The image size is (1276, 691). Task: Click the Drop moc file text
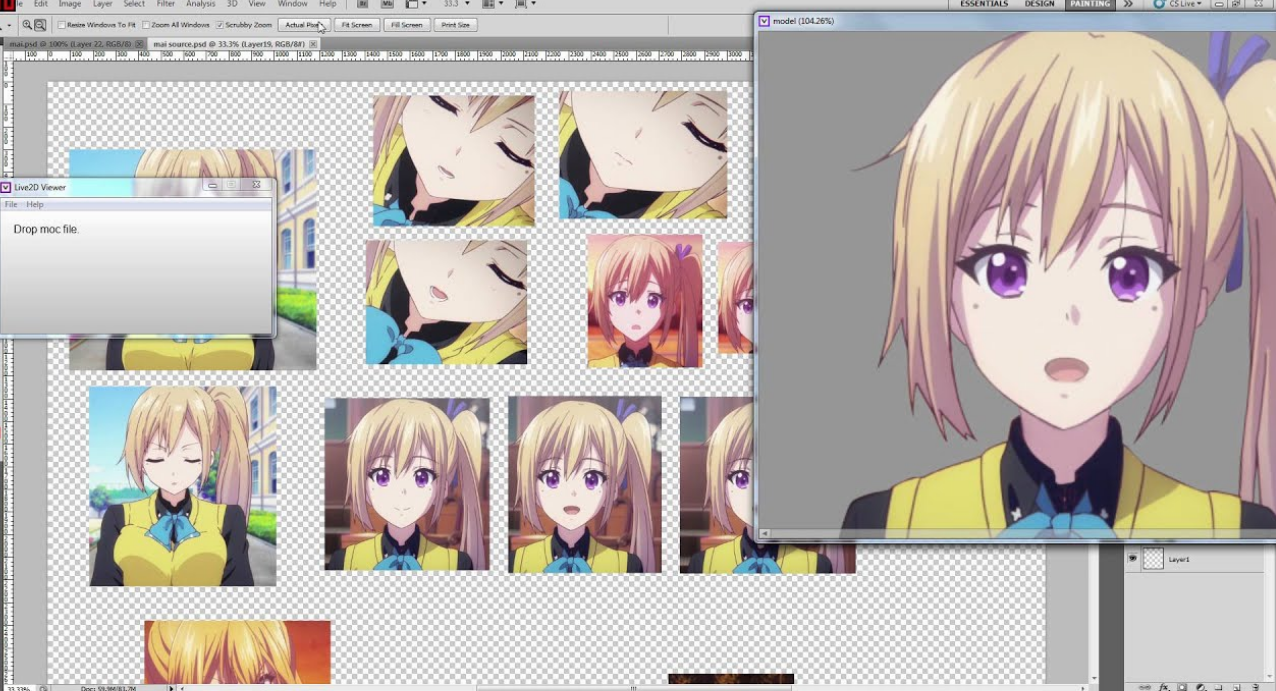click(46, 230)
